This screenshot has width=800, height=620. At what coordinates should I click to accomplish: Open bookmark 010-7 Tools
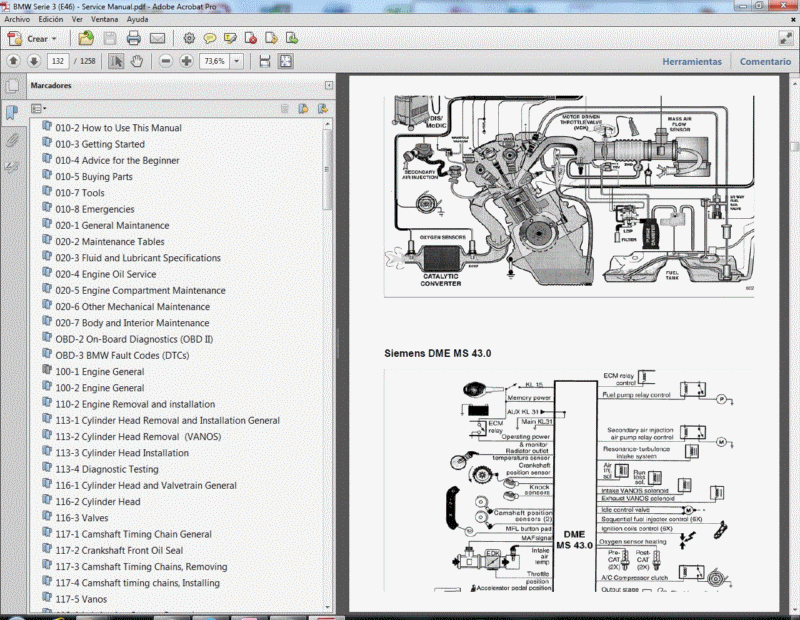tap(80, 193)
